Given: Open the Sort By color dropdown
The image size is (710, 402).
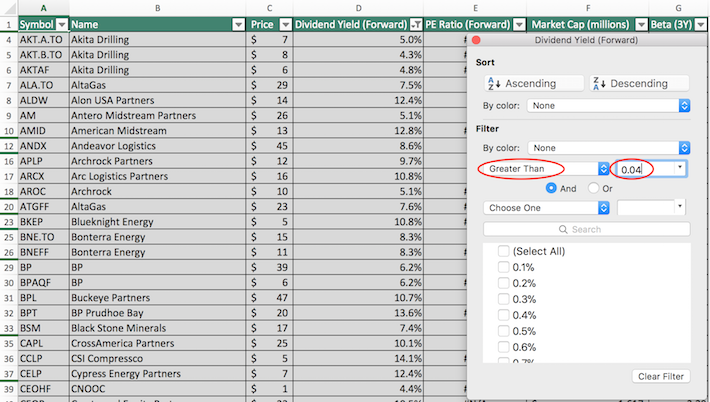Looking at the screenshot, I should point(610,105).
